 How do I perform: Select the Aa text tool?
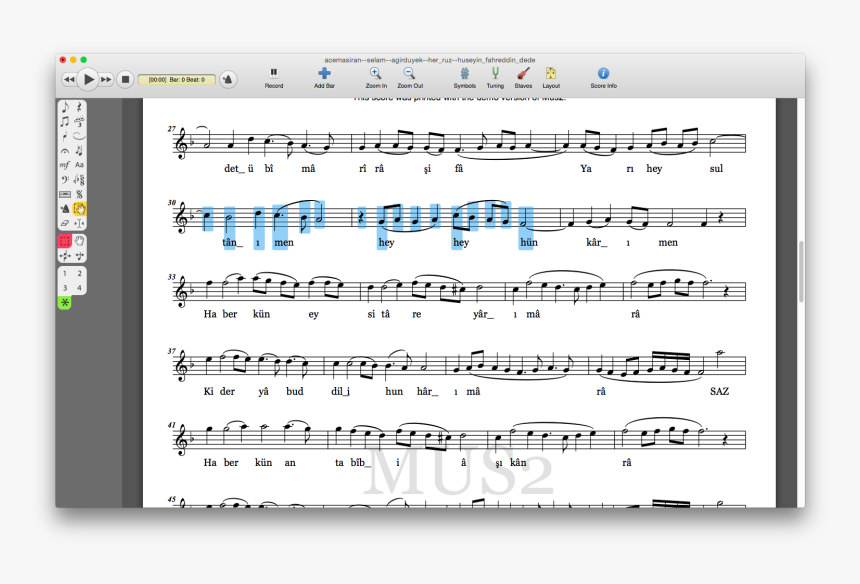80,165
